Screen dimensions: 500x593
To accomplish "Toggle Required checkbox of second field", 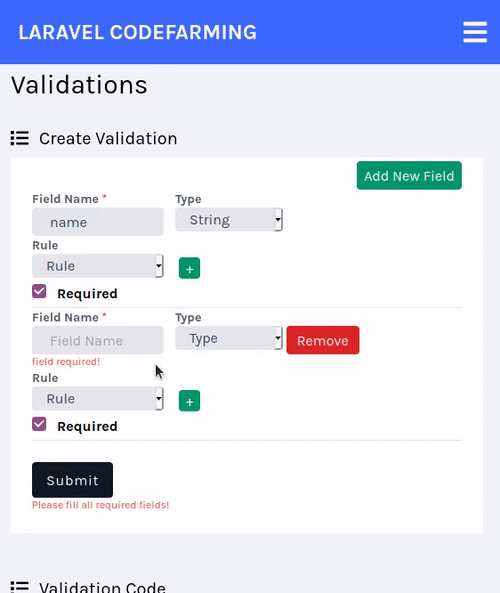I will [39, 424].
